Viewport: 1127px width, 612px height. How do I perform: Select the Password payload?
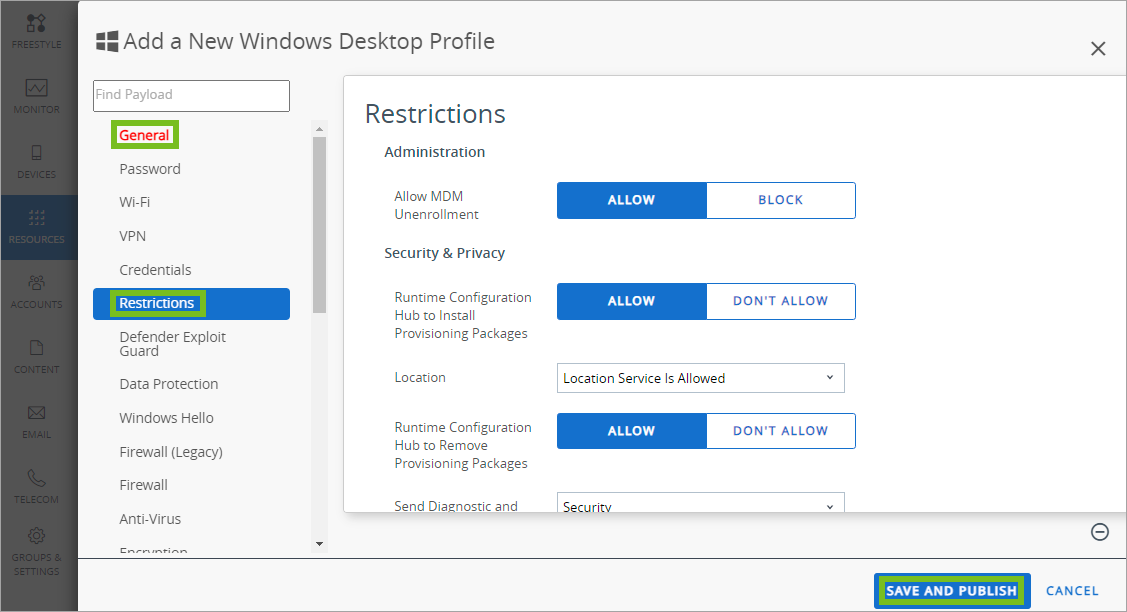click(x=150, y=169)
